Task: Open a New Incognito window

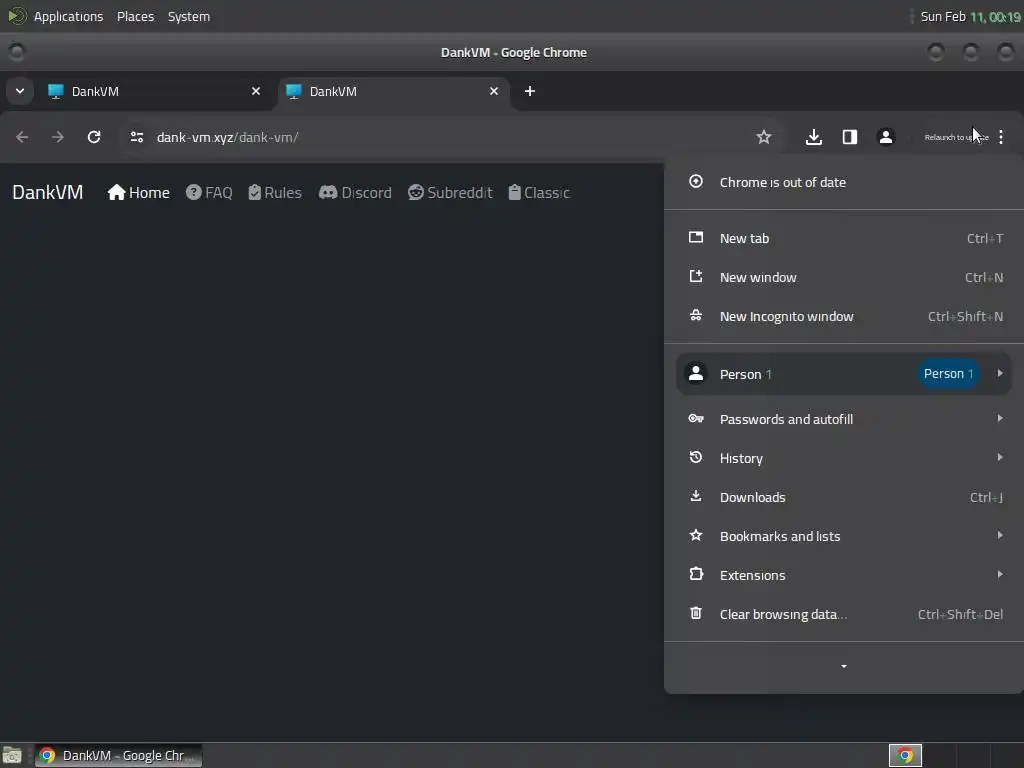Action: click(844, 317)
